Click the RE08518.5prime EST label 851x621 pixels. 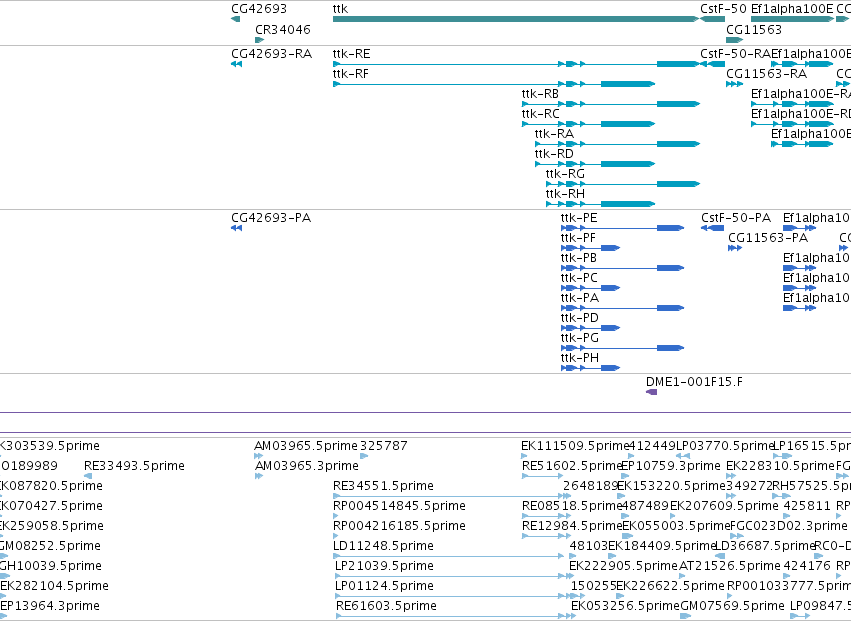click(x=572, y=506)
